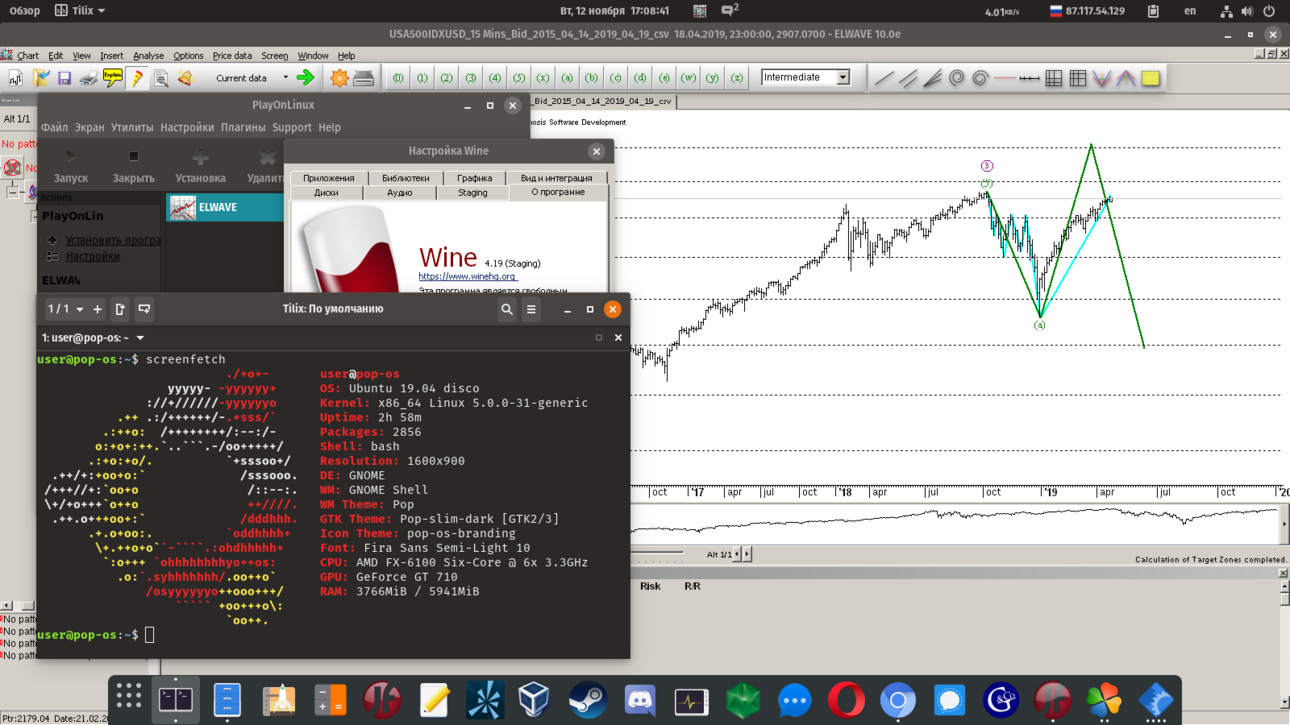Viewport: 1290px width, 725px height.
Task: Switch to Графика tab in Wine settings
Action: coord(474,178)
